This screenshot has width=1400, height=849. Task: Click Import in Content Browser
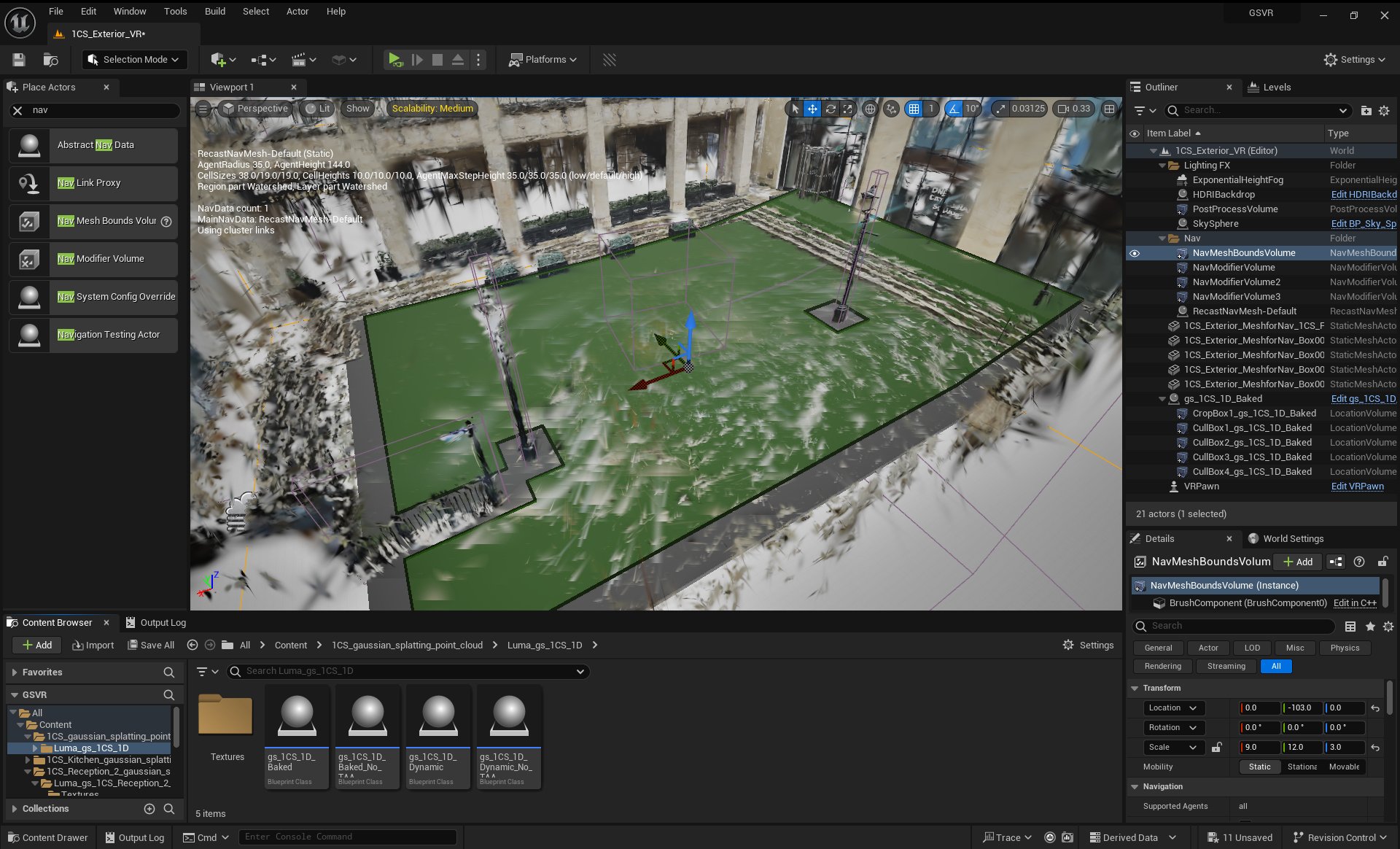click(x=93, y=646)
